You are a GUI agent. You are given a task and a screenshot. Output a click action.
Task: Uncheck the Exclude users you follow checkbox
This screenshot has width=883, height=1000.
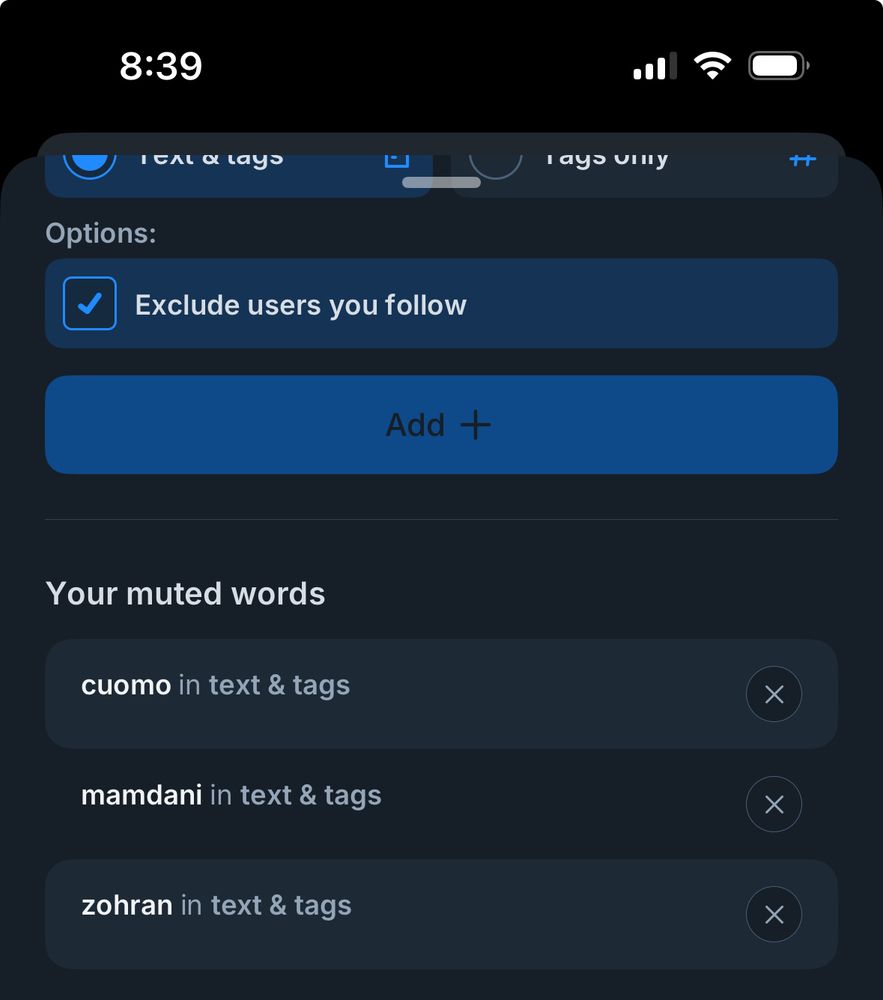pos(90,303)
